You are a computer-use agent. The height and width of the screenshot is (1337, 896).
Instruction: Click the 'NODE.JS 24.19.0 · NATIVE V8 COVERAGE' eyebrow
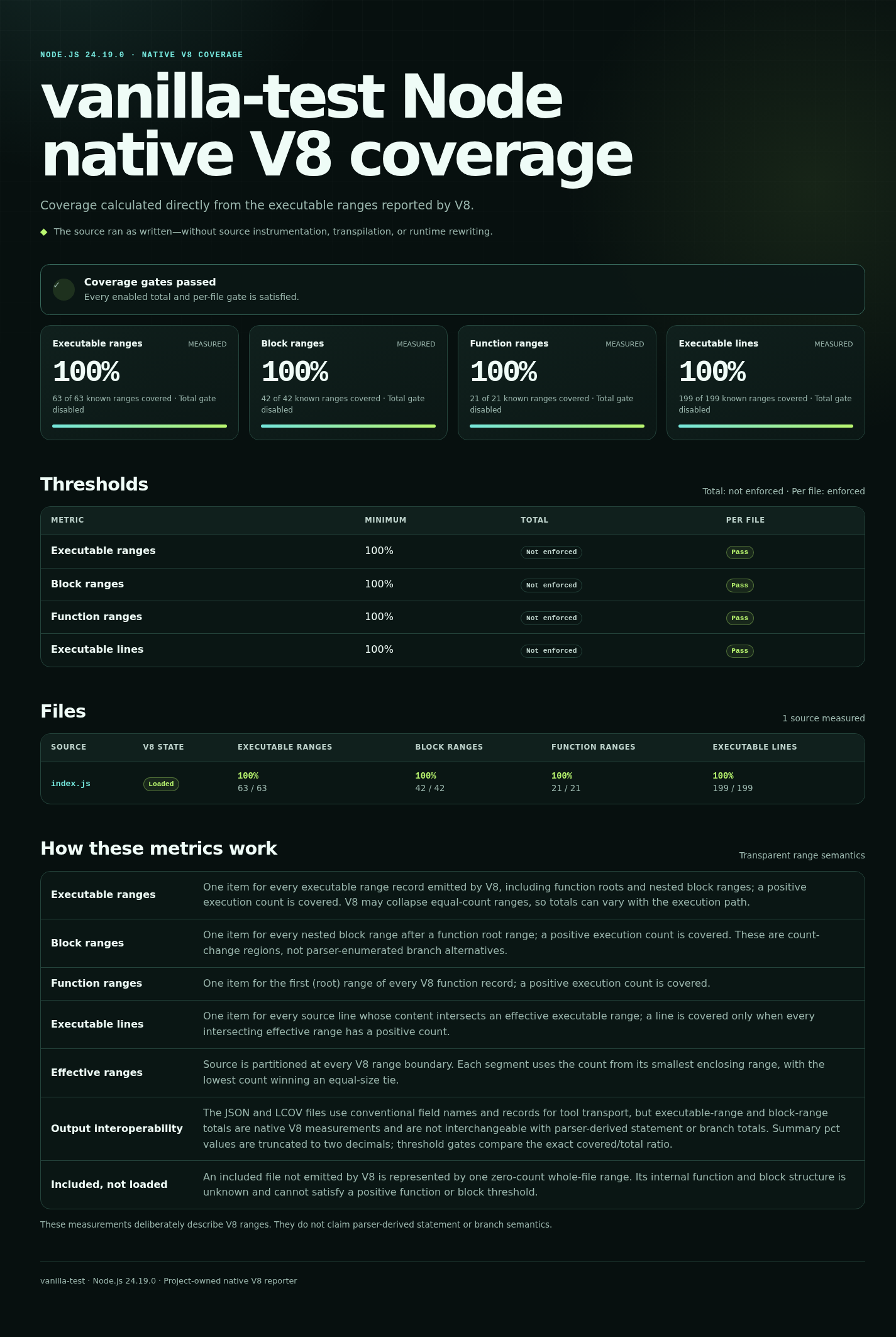click(x=141, y=55)
